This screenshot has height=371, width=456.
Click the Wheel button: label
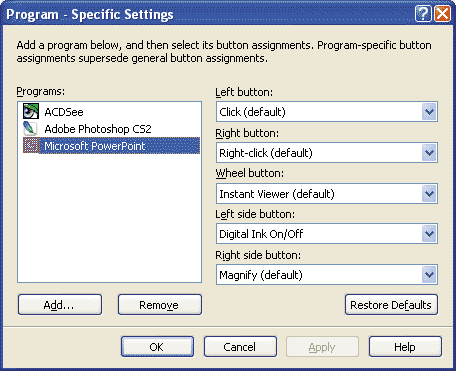pos(250,173)
